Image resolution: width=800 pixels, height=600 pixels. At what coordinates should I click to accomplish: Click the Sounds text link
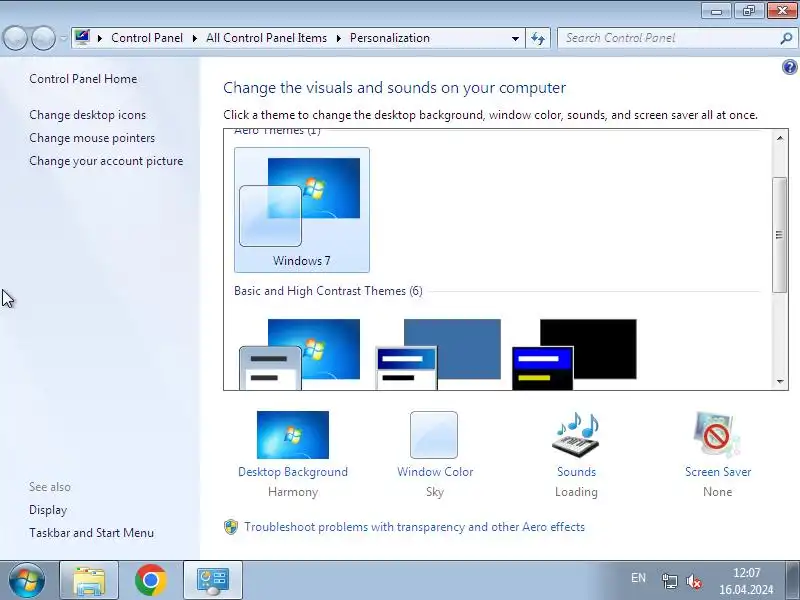(577, 472)
